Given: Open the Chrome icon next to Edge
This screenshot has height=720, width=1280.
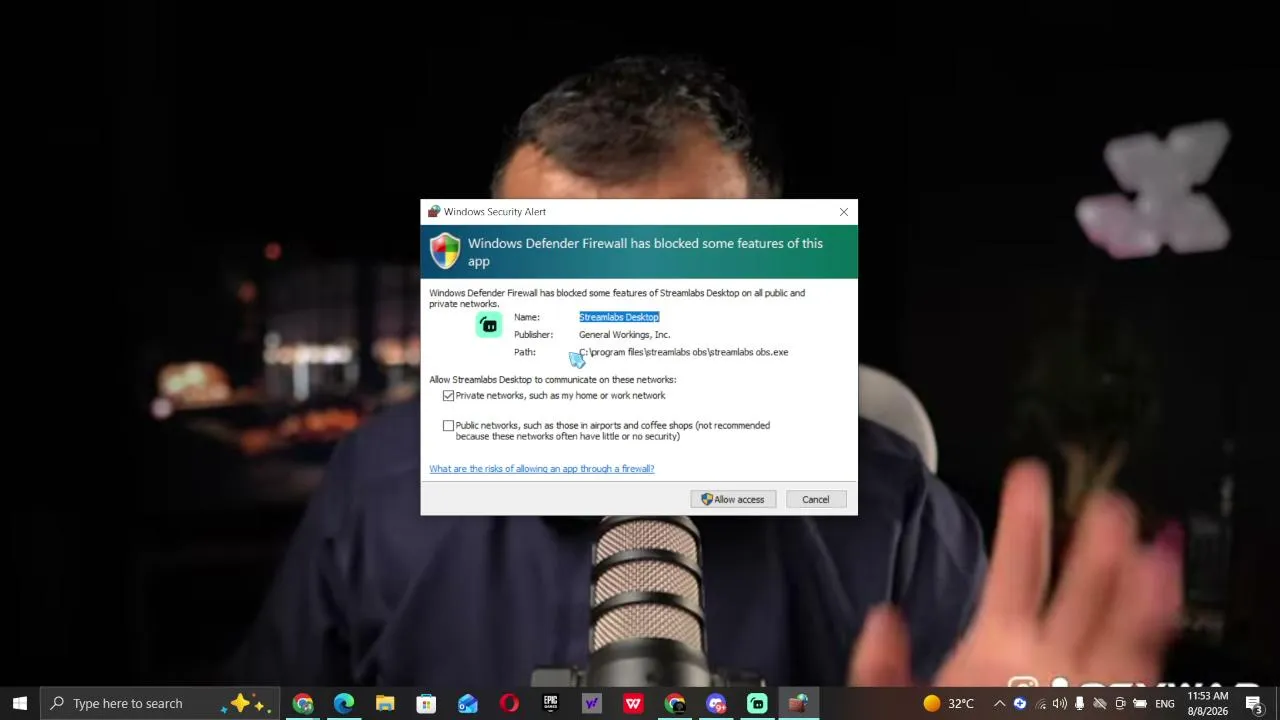Looking at the screenshot, I should point(303,703).
